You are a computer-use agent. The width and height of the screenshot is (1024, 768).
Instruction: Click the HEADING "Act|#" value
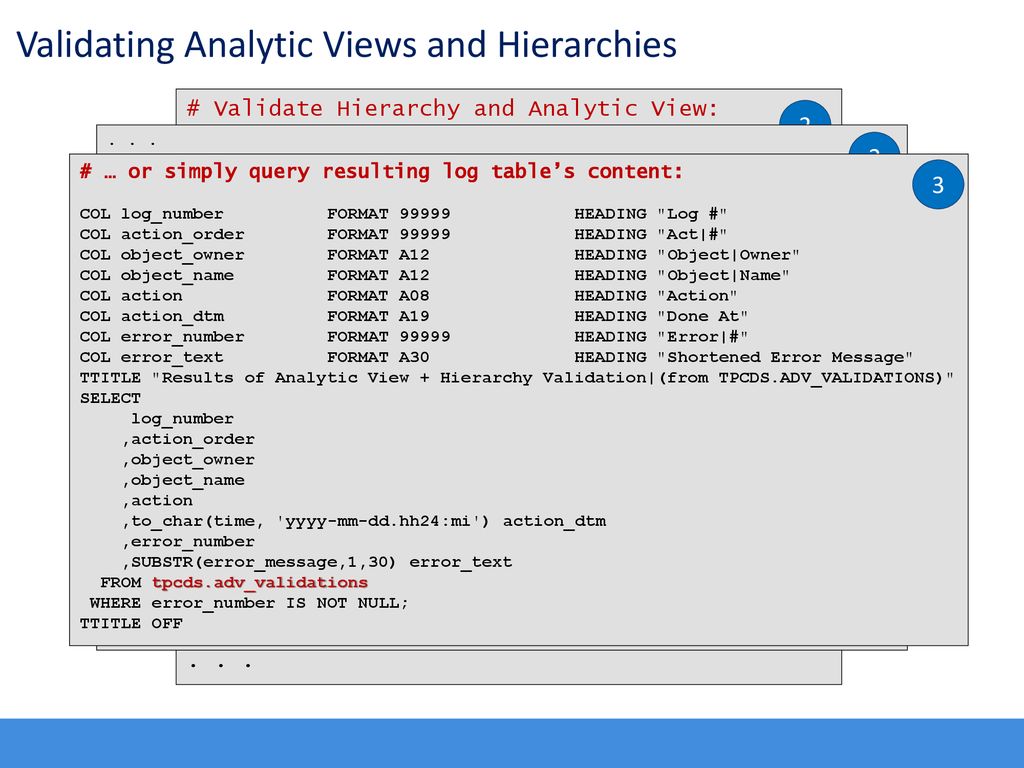pyautogui.click(x=692, y=234)
